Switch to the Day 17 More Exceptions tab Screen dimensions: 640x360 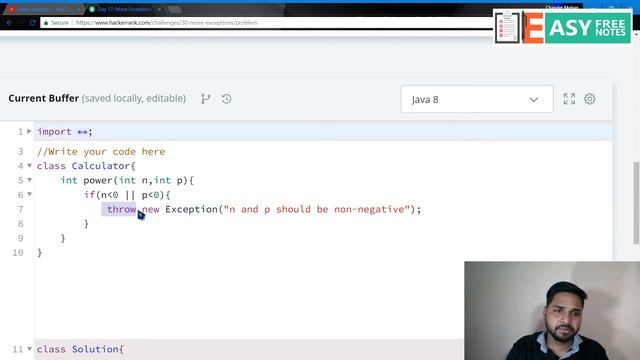[124, 9]
